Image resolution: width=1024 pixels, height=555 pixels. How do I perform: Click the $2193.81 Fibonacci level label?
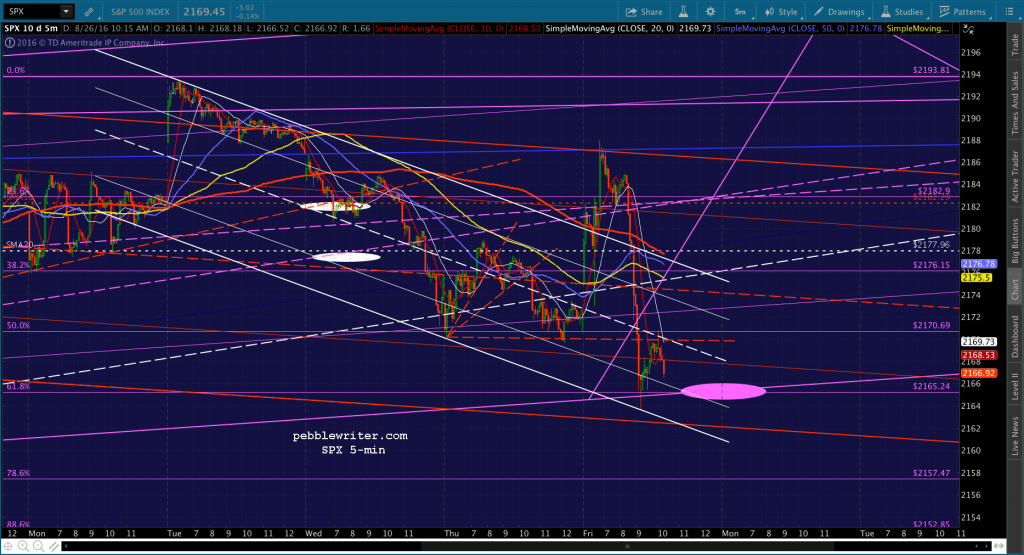pyautogui.click(x=931, y=70)
